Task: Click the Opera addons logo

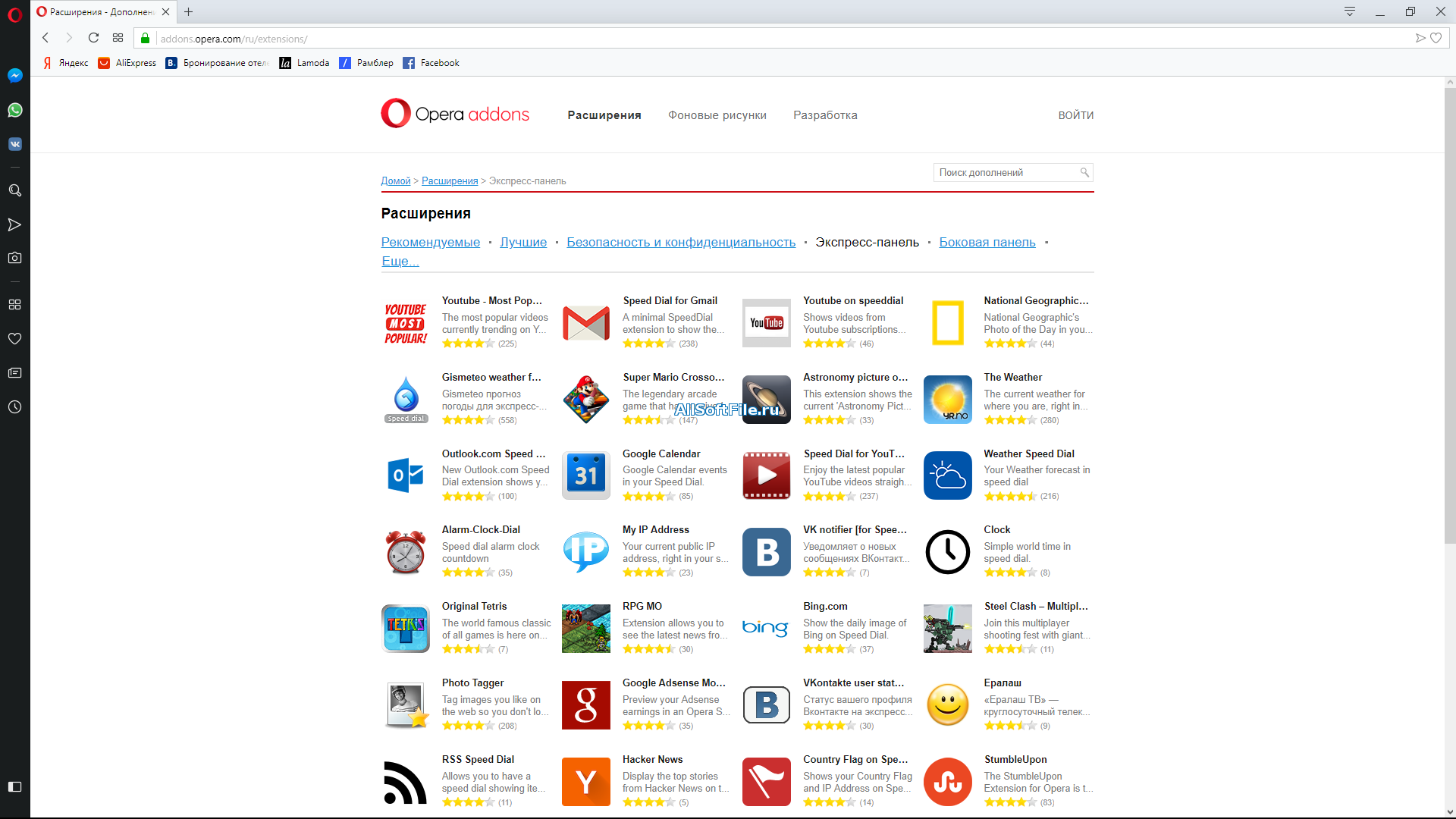Action: (x=455, y=114)
